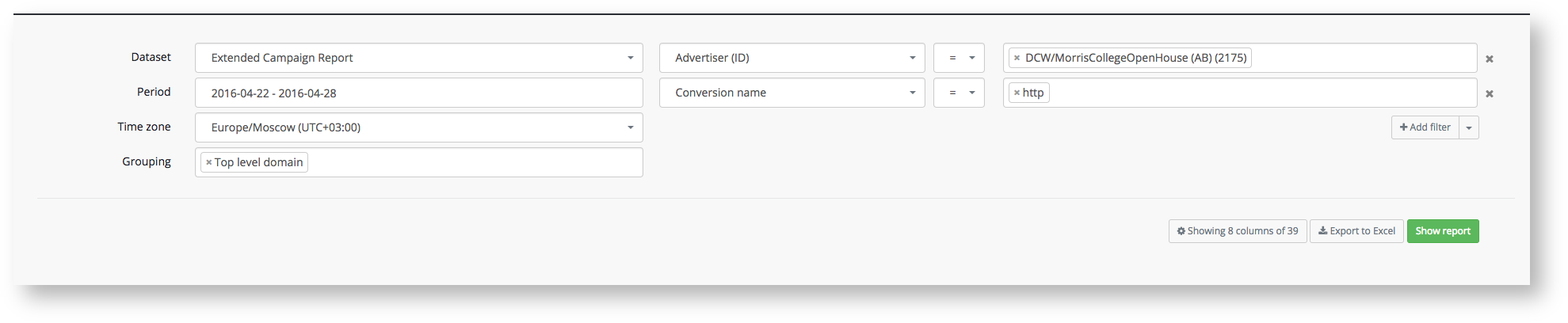Expand the Add filter arrow menu
Screen dimensions: 1568x323
tap(1469, 127)
